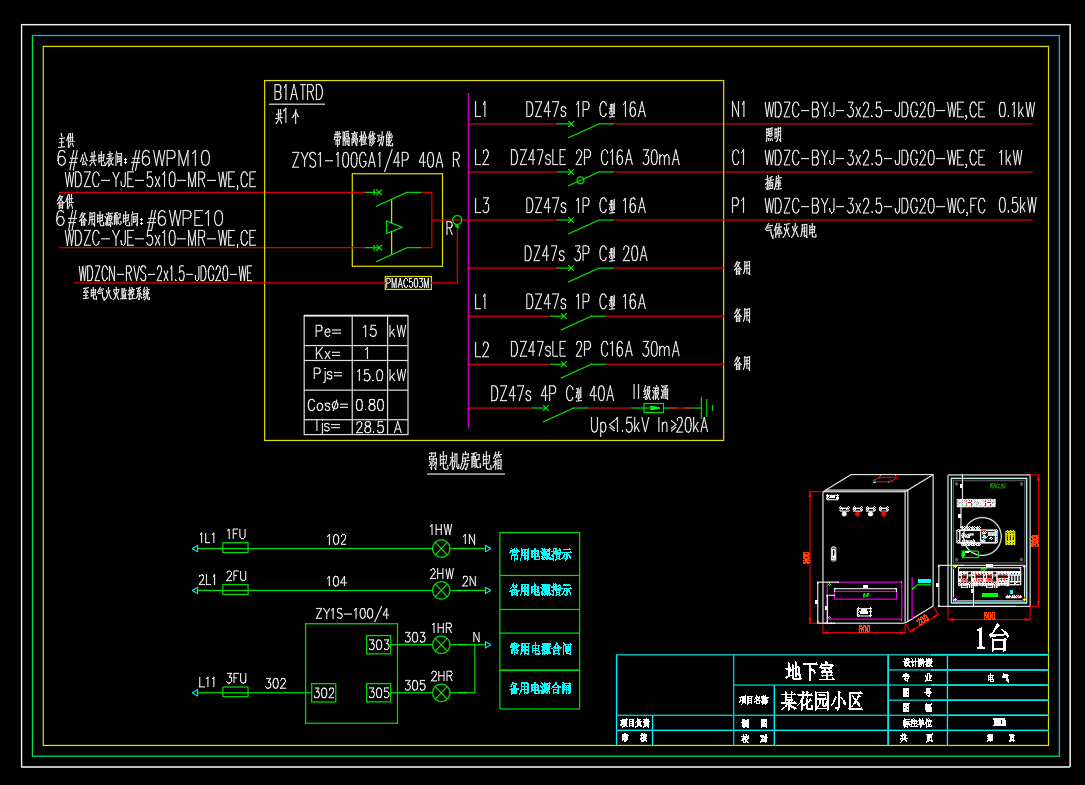Screen dimensions: 1085x785
Task: Click the Pjs= 15.0 table row
Action: 356,375
